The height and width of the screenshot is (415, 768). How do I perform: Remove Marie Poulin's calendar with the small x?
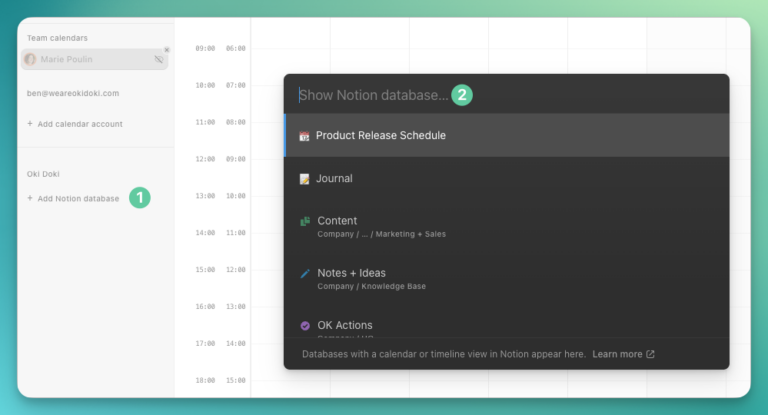[x=167, y=50]
